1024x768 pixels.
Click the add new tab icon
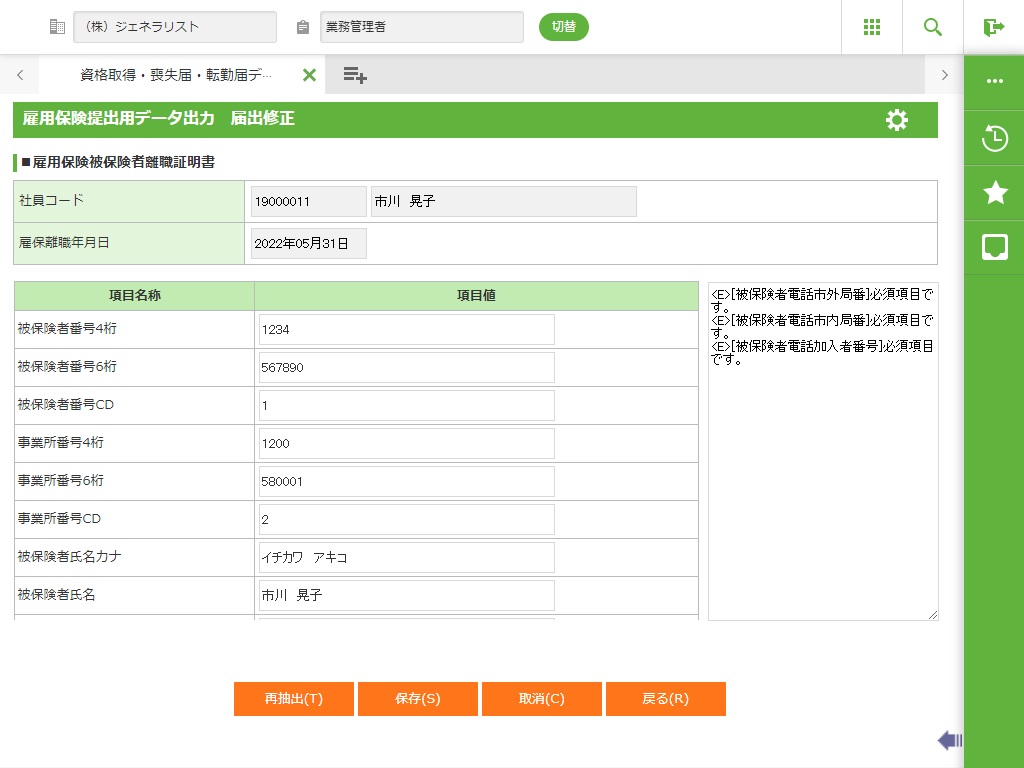point(355,75)
